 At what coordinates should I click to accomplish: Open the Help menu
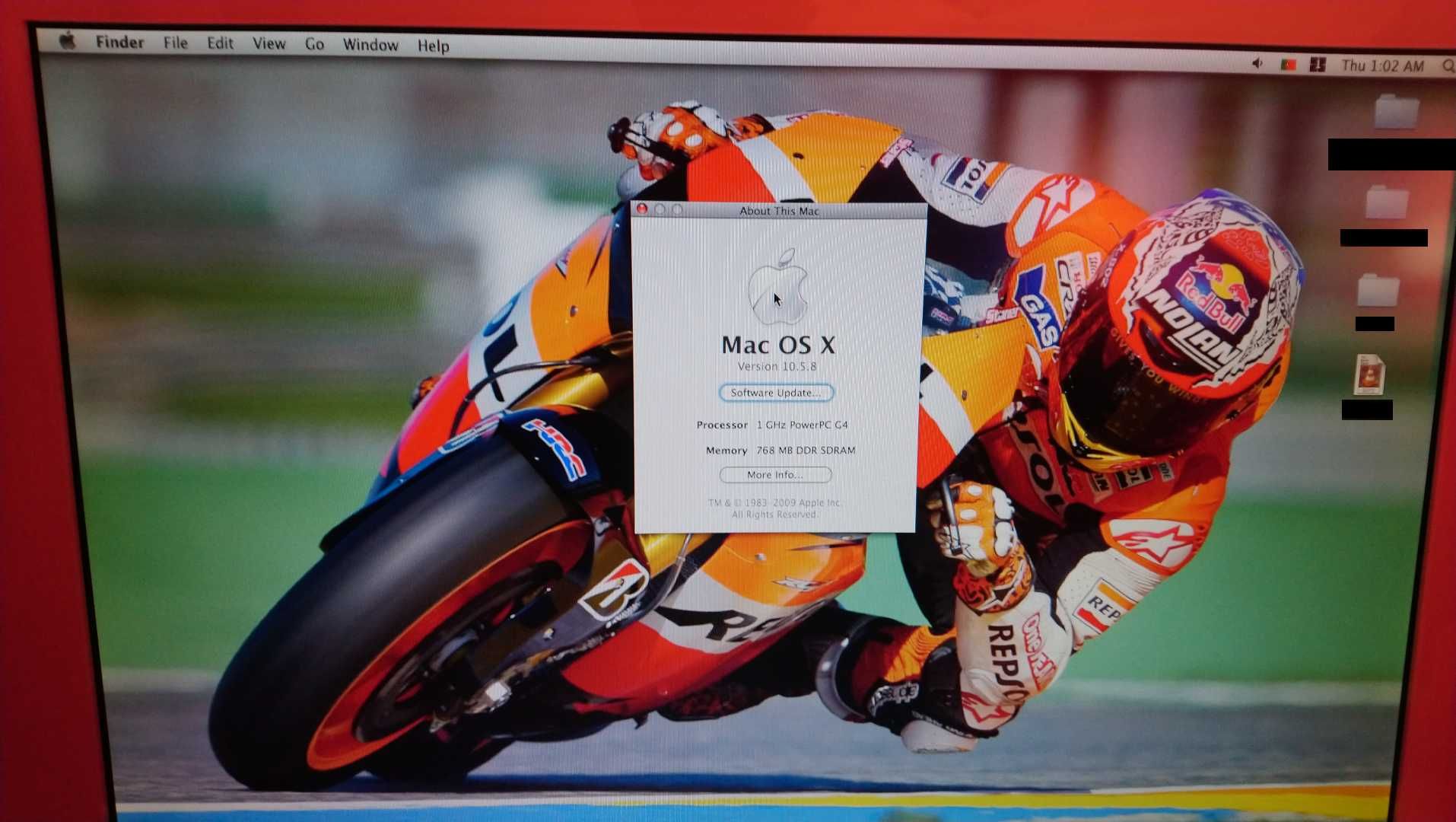[x=433, y=46]
